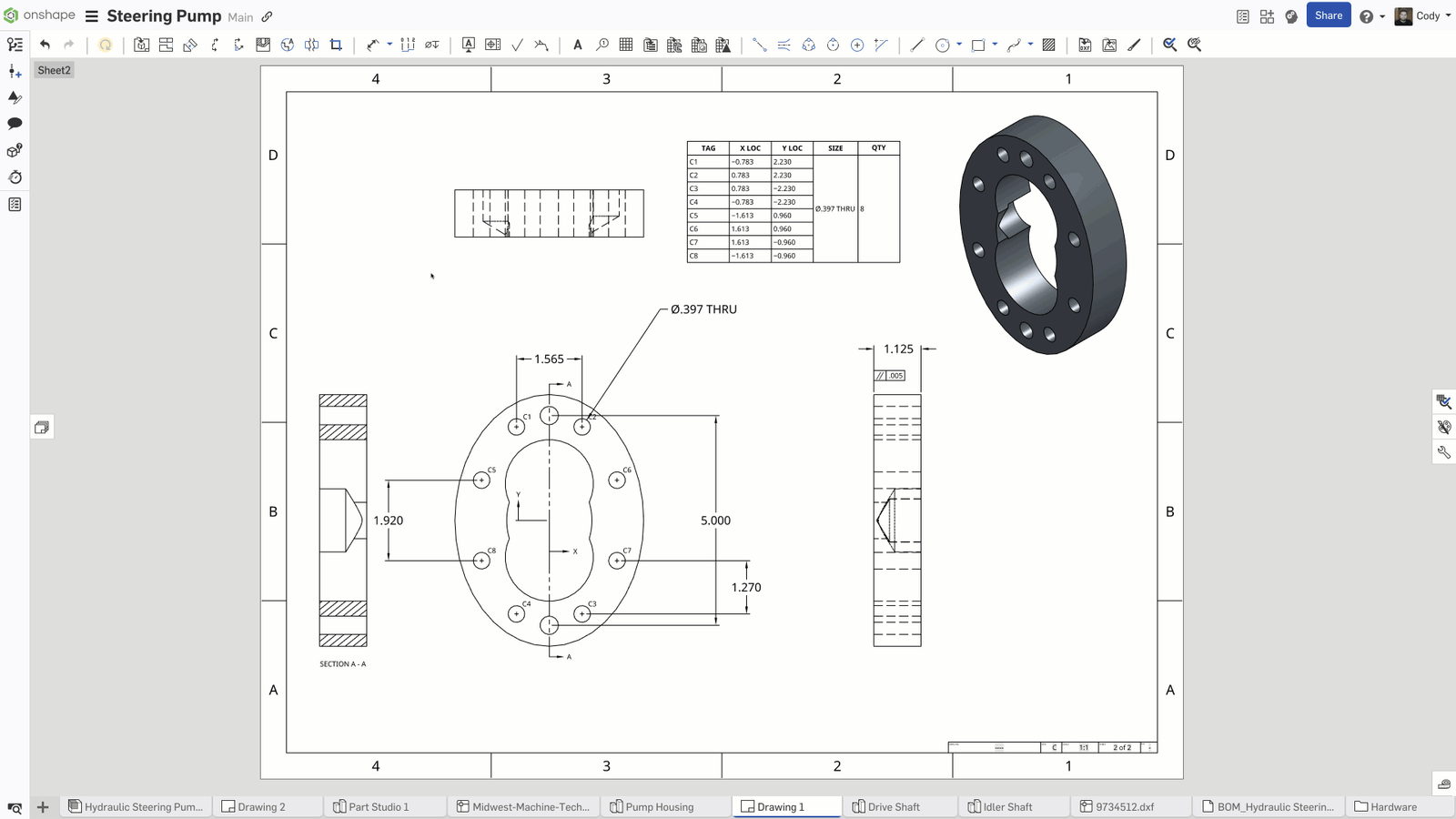Screen dimensions: 1456x819
Task: Click the Undo arrow in toolbar
Action: click(x=45, y=45)
